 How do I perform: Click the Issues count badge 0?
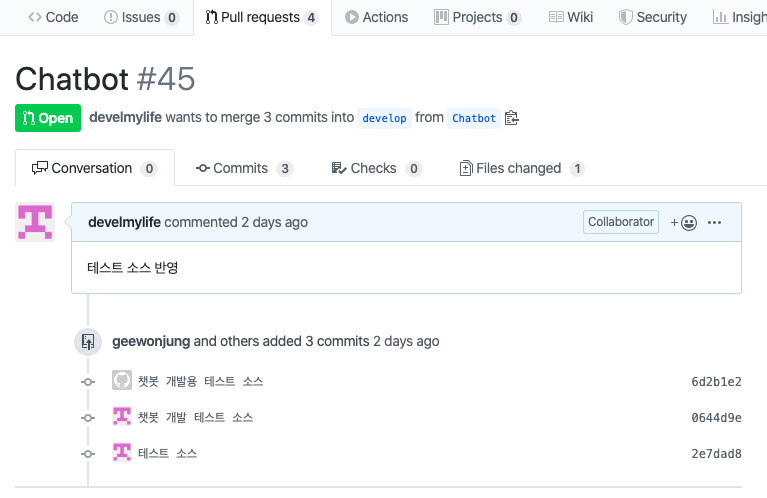172,18
